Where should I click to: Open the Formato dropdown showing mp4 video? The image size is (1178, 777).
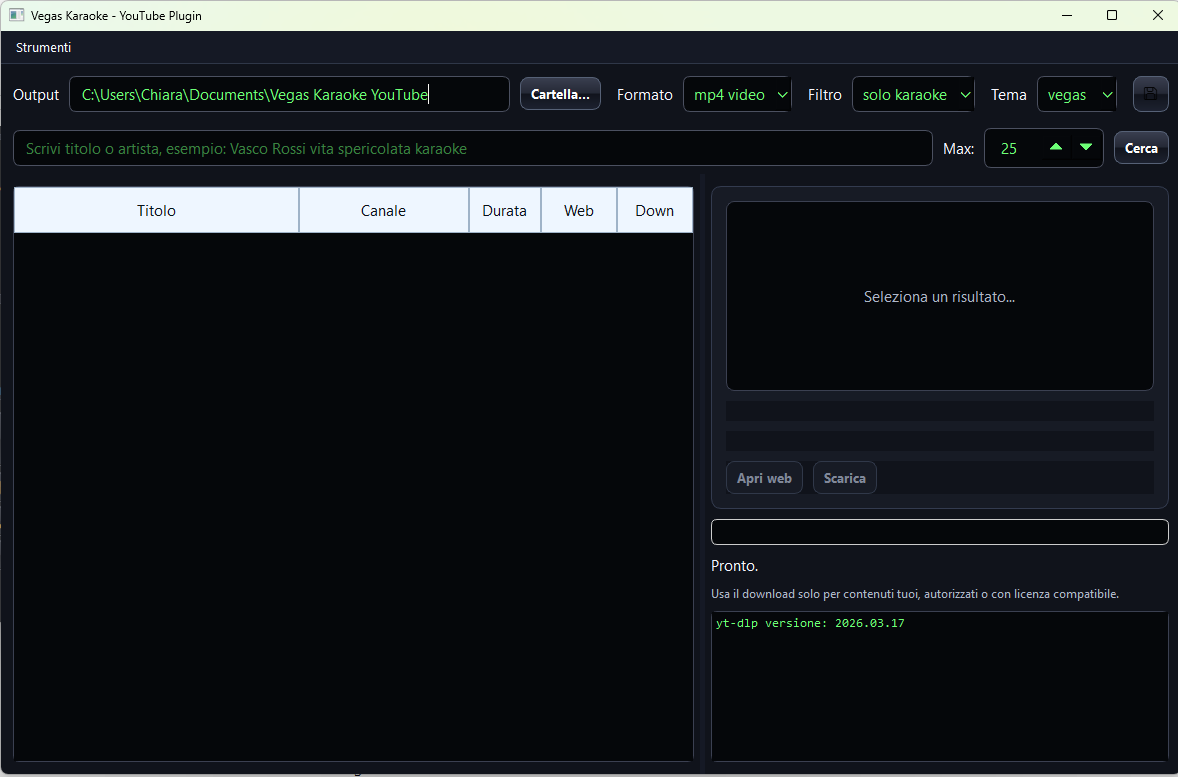click(x=737, y=95)
